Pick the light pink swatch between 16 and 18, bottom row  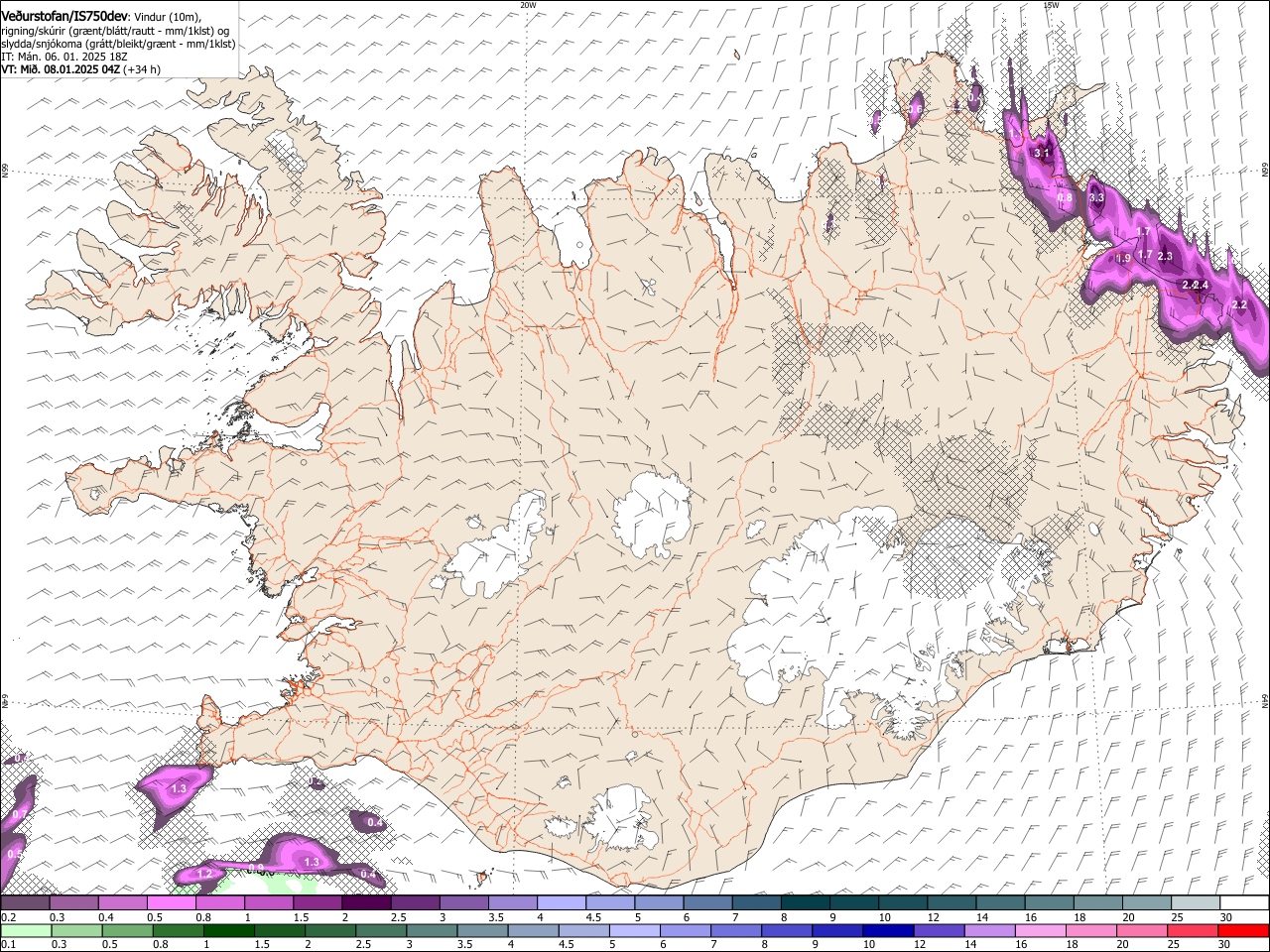point(1041,931)
